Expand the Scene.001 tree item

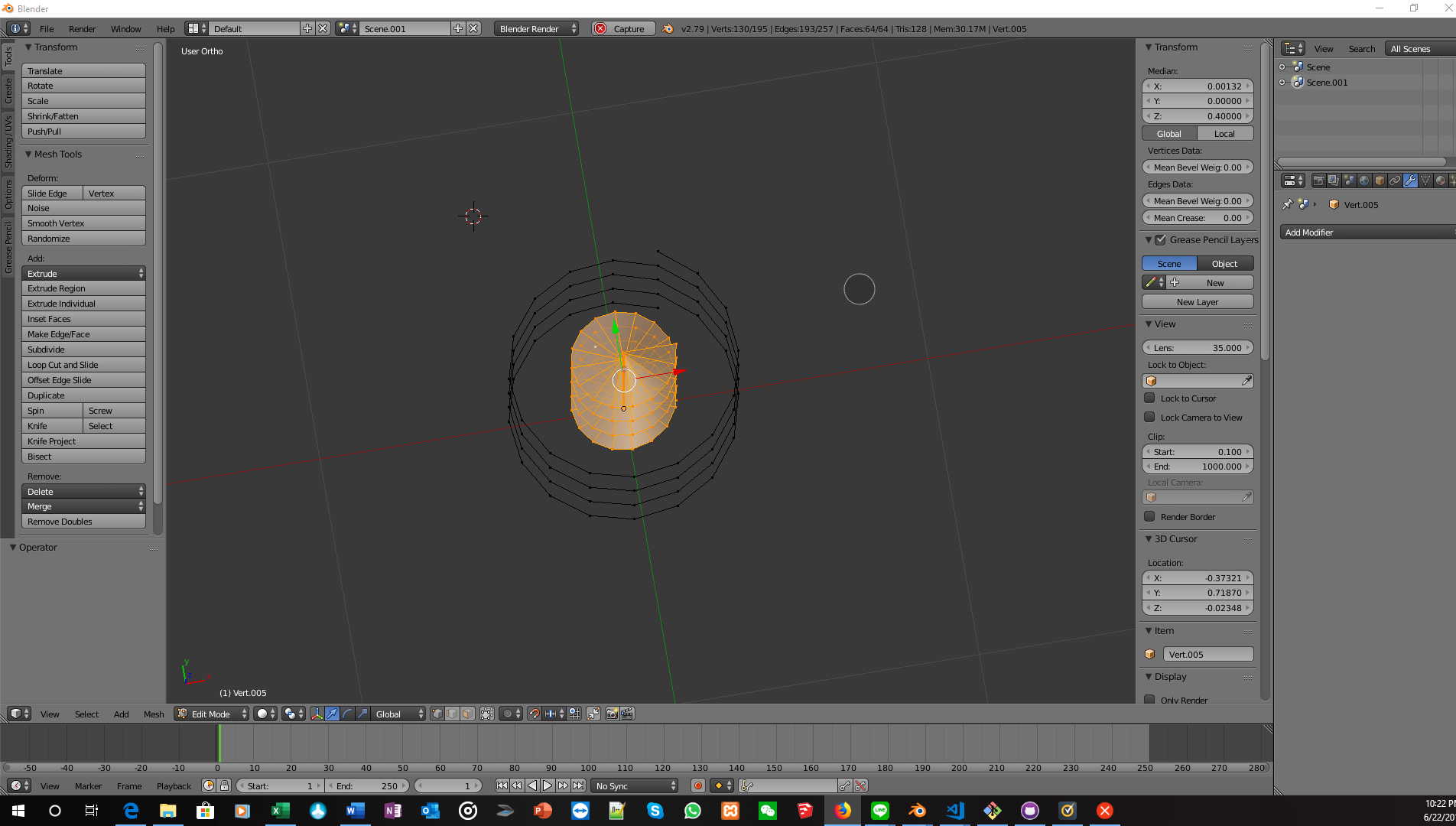pyautogui.click(x=1282, y=82)
